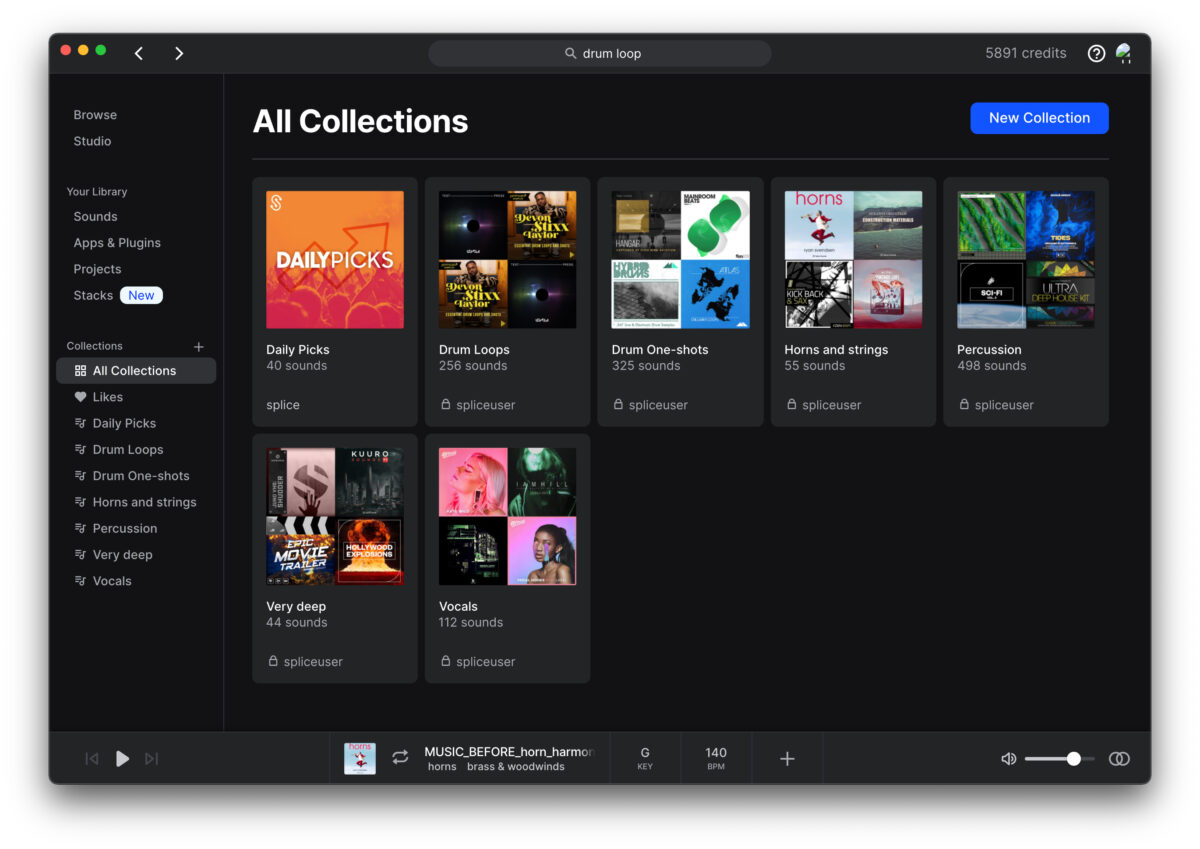The image size is (1200, 849).
Task: Adjust the volume slider
Action: click(1072, 758)
